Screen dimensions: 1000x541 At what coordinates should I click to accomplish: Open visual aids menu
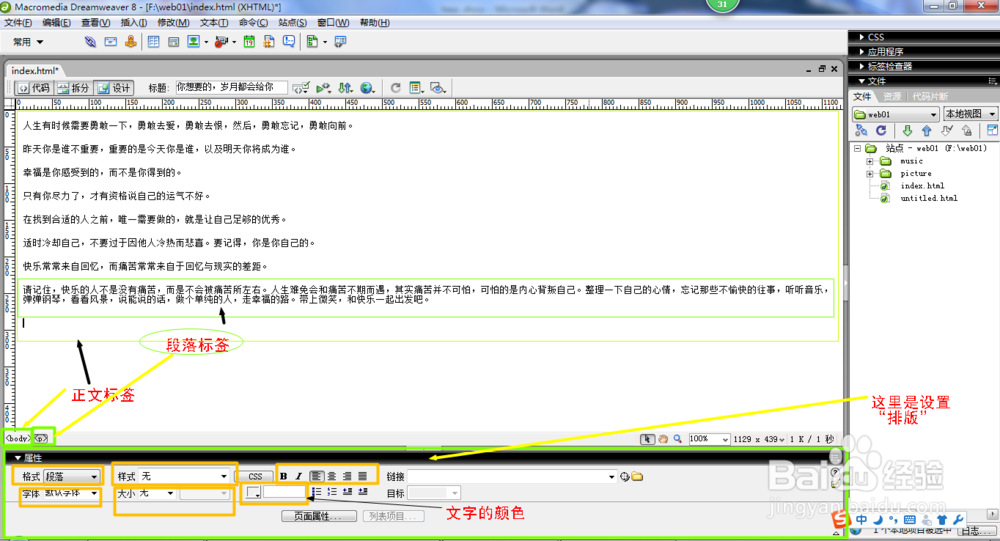(438, 88)
